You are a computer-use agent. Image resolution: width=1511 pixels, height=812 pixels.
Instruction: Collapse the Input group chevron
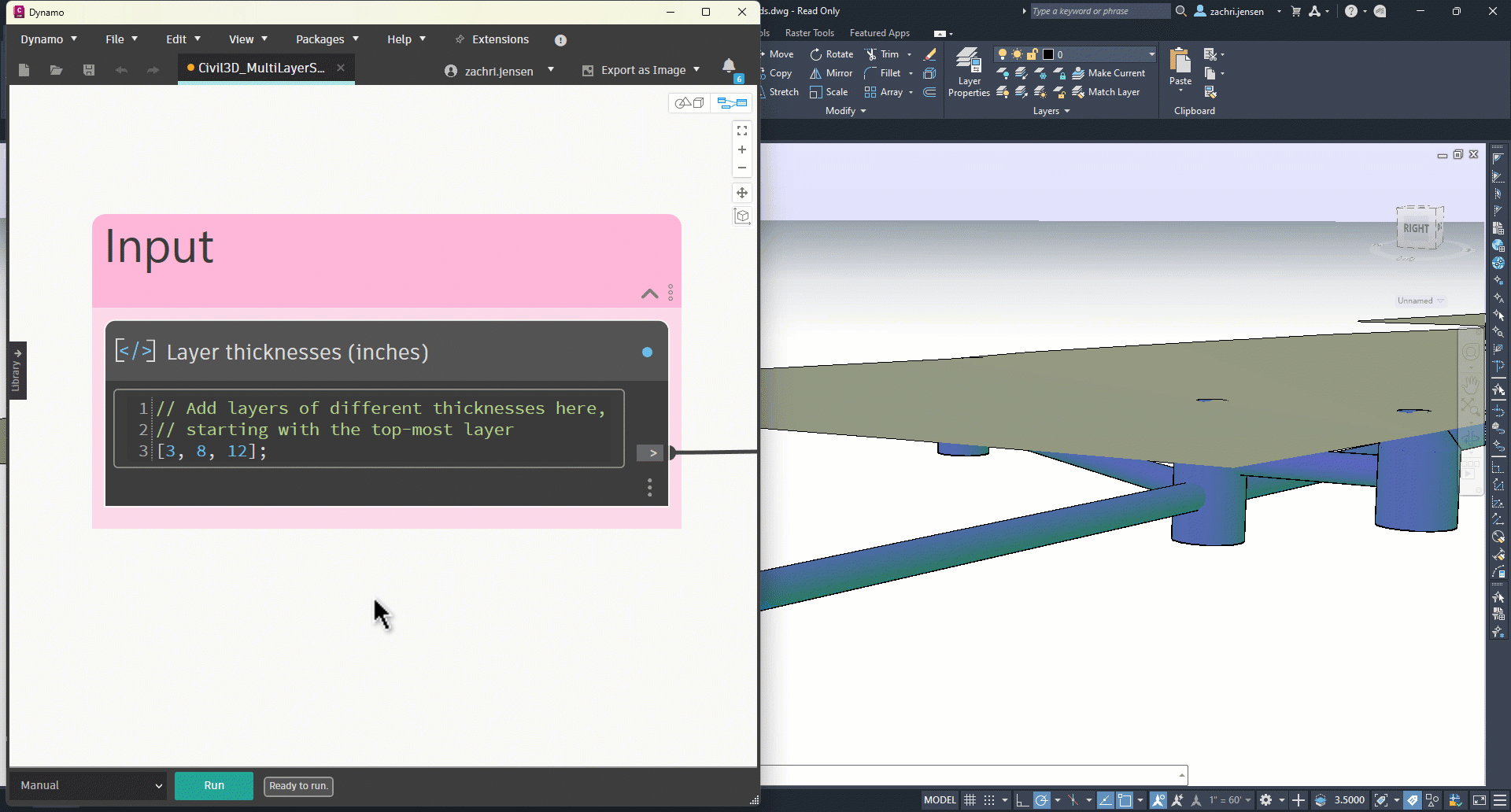649,293
